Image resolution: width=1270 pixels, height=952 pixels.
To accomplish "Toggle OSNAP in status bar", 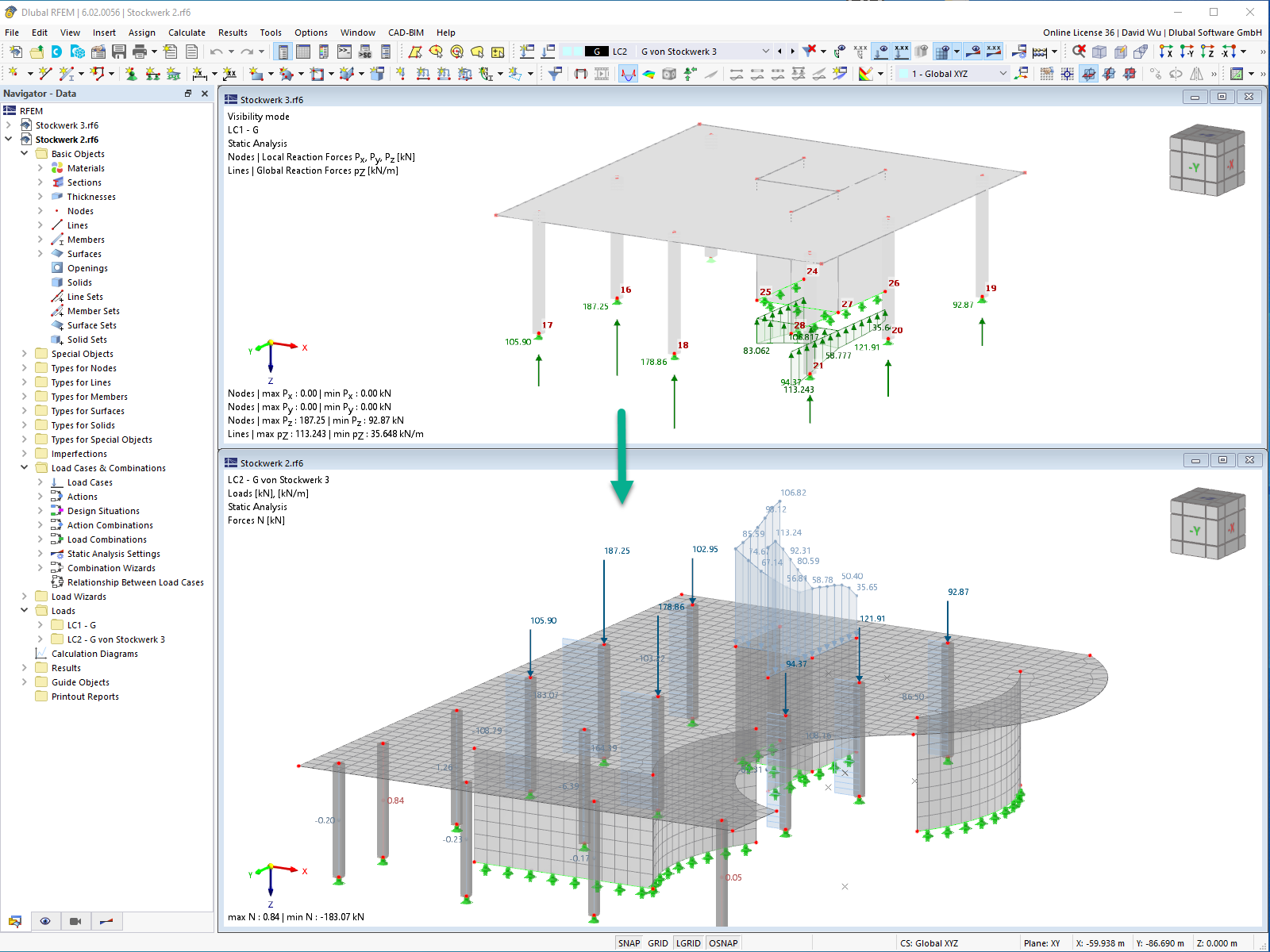I will coord(723,943).
